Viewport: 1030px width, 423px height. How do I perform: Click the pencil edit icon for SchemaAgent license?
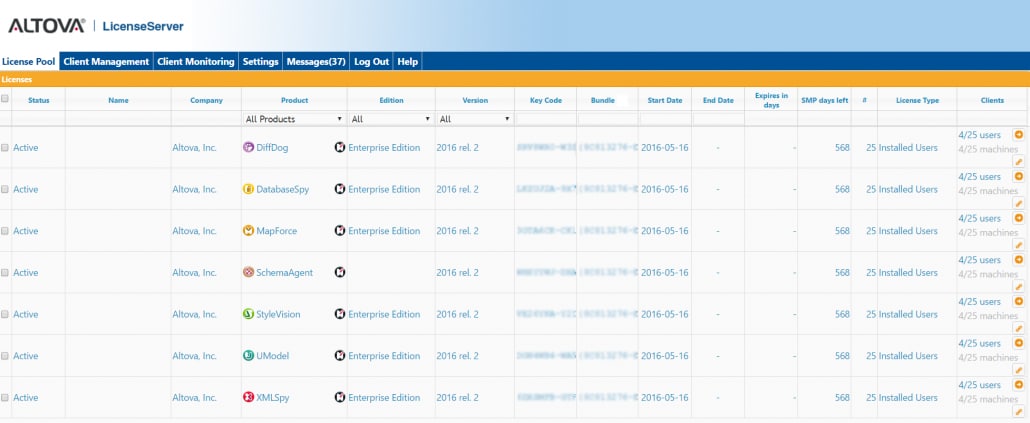[1019, 286]
